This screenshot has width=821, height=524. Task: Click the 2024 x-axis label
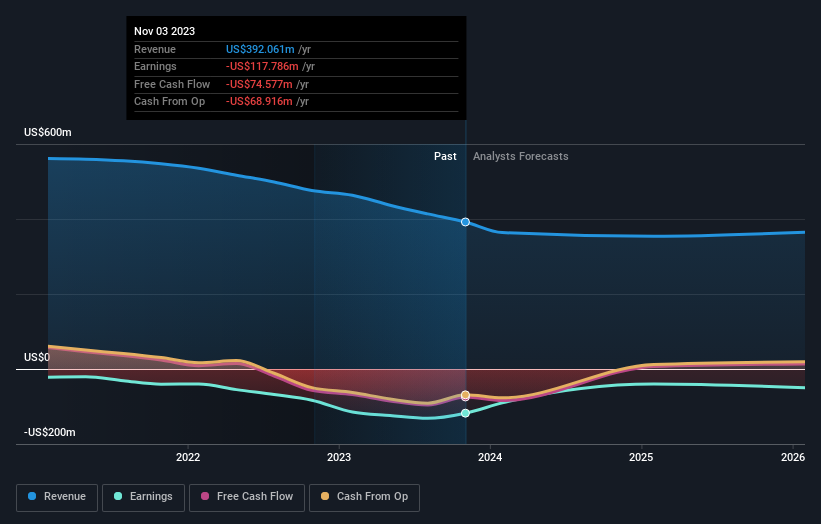[490, 457]
